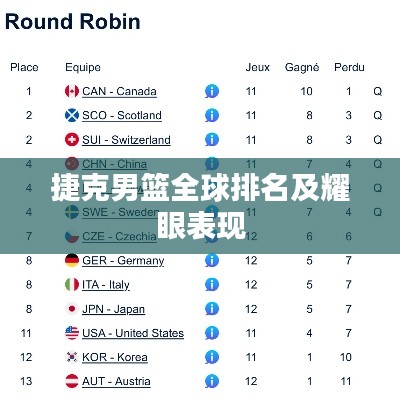Screen dimensions: 400x412
Task: Open the info icon for Korea
Action: (212, 357)
